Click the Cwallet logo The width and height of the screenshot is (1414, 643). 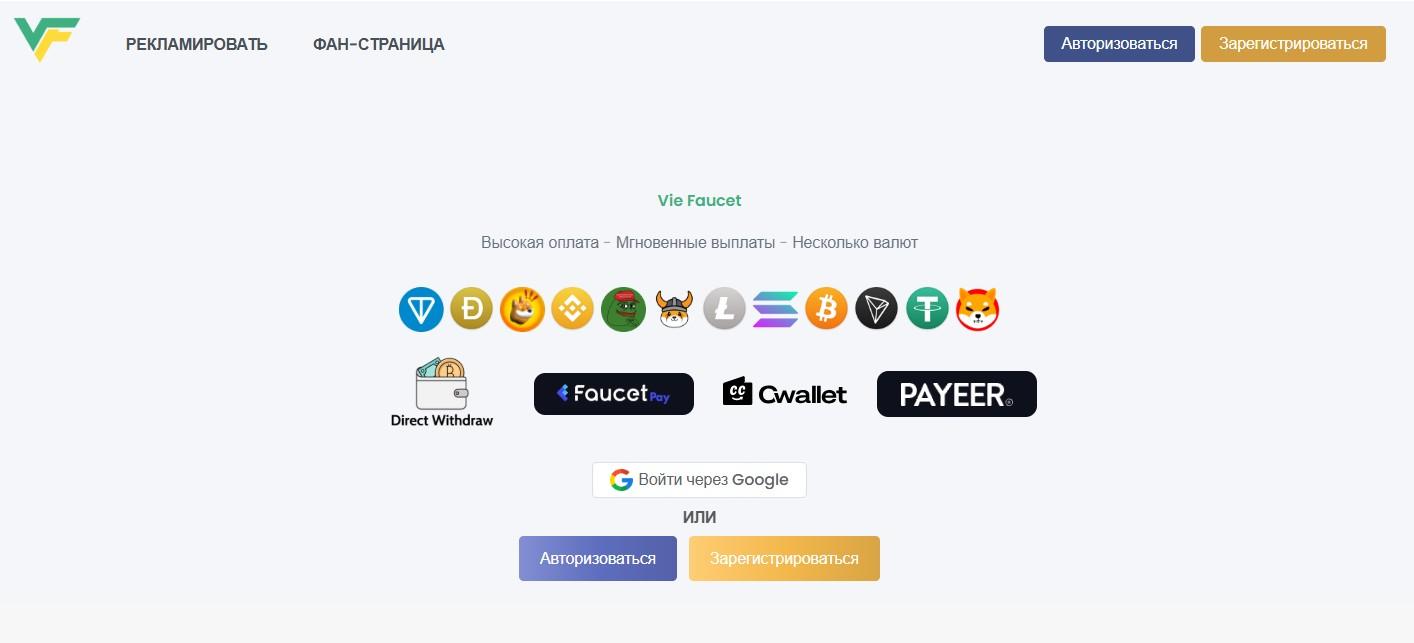tap(785, 393)
